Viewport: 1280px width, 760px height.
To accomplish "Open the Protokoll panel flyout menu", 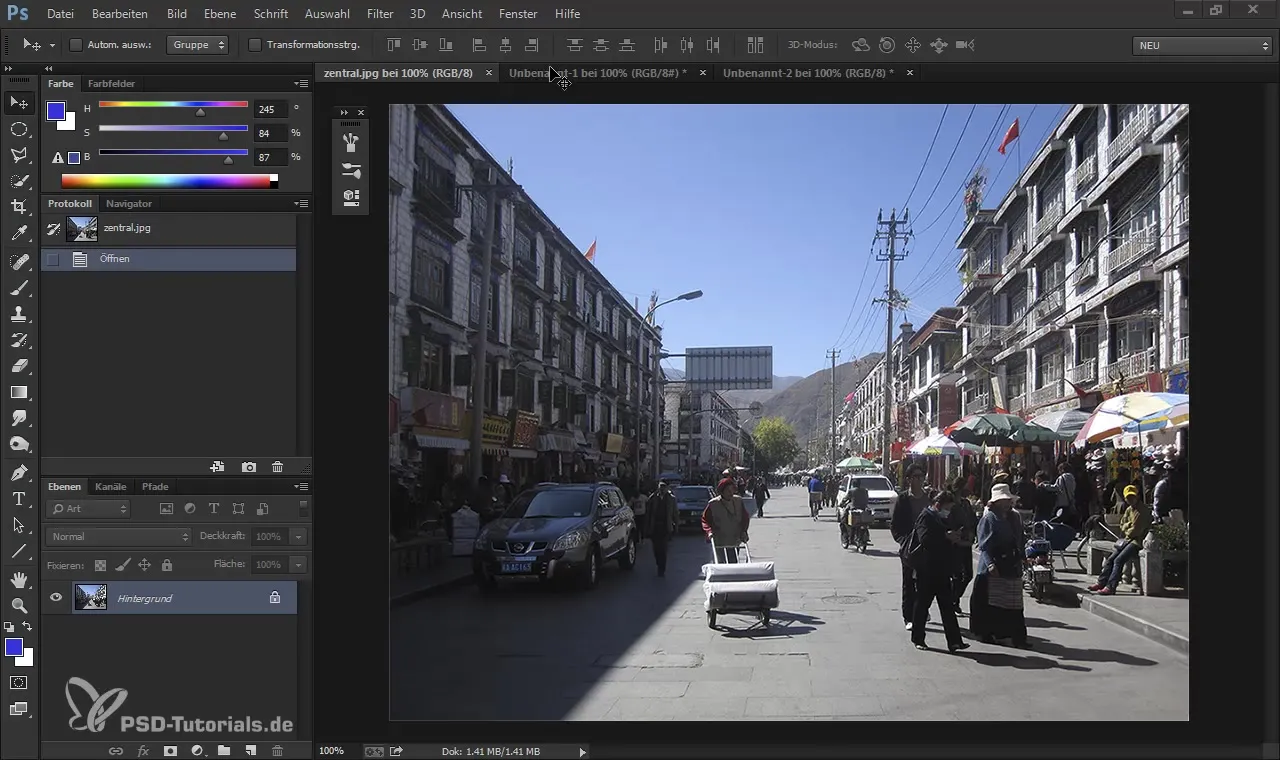I will 302,204.
